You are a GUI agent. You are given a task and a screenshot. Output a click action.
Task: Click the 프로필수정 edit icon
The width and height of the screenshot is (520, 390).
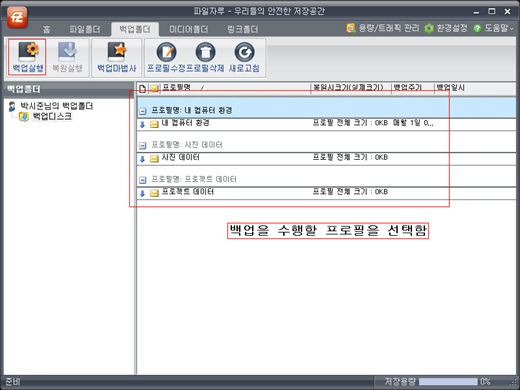[166, 57]
